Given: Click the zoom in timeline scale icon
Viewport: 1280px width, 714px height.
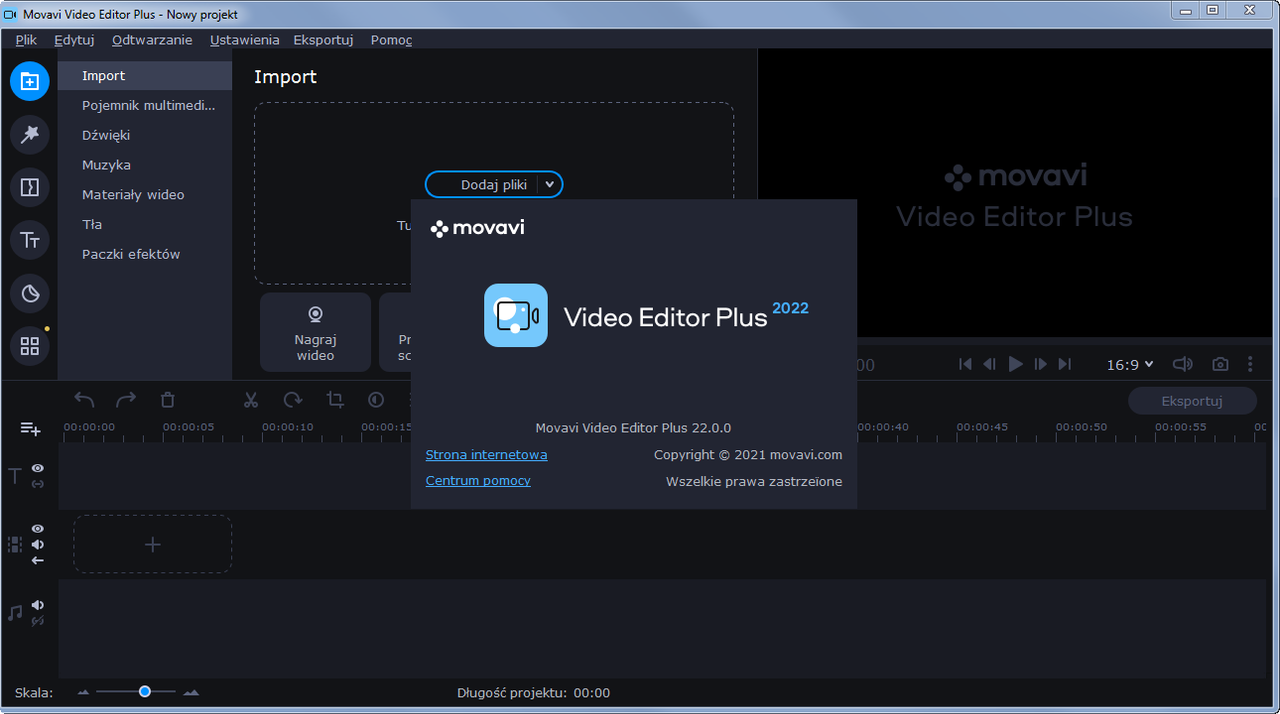Looking at the screenshot, I should tap(191, 692).
